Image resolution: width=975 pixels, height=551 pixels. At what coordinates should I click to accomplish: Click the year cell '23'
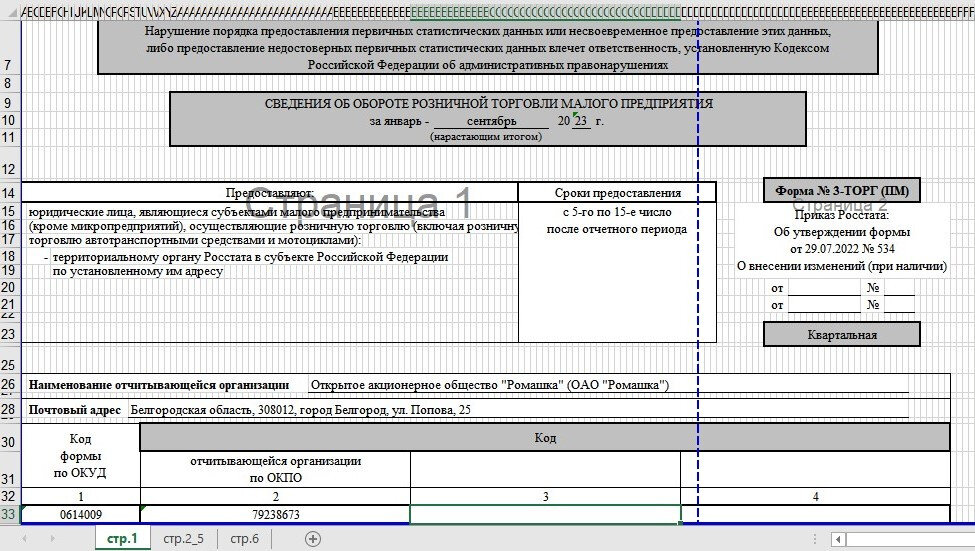click(x=581, y=121)
